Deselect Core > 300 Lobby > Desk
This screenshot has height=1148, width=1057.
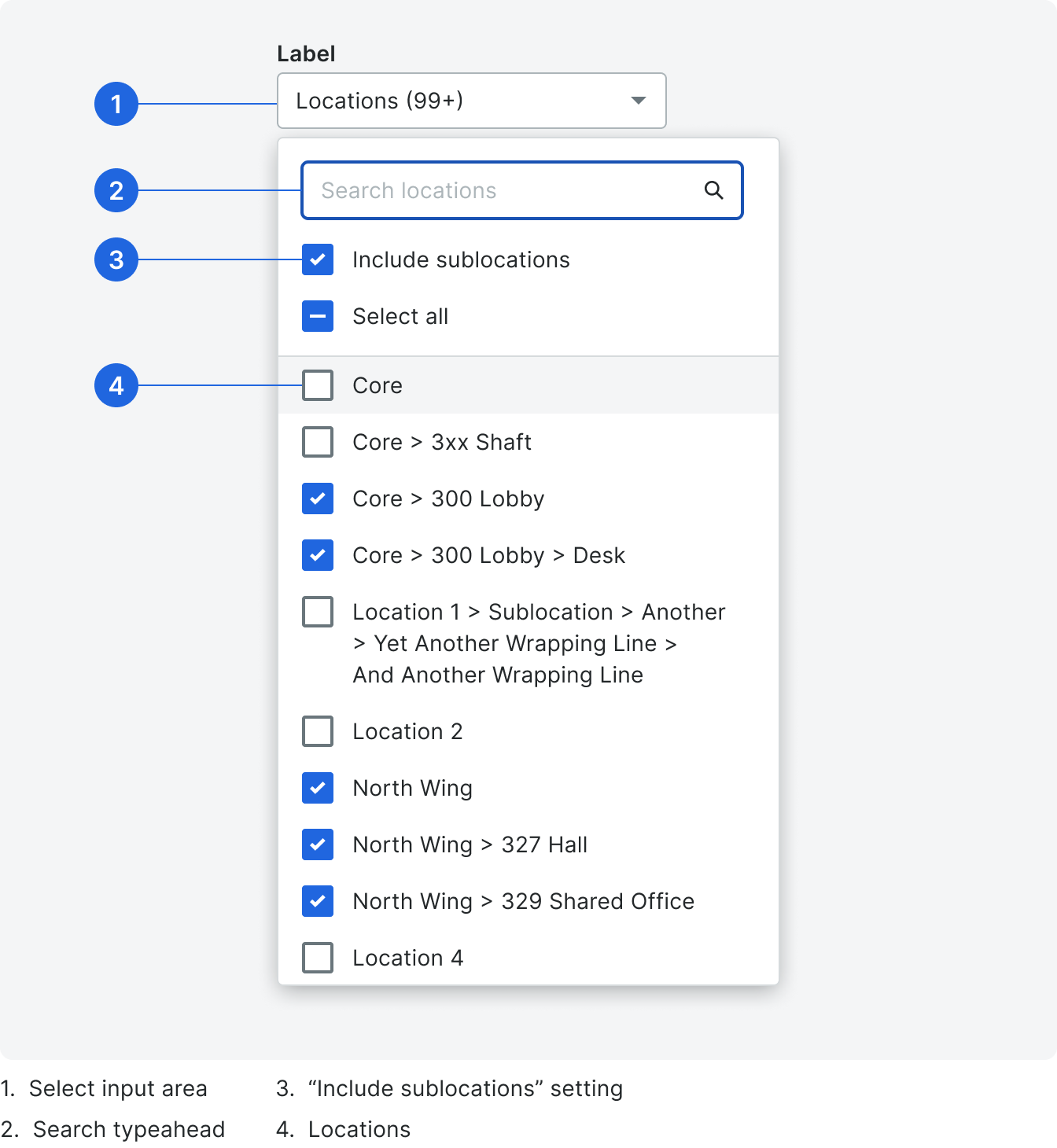coord(318,555)
